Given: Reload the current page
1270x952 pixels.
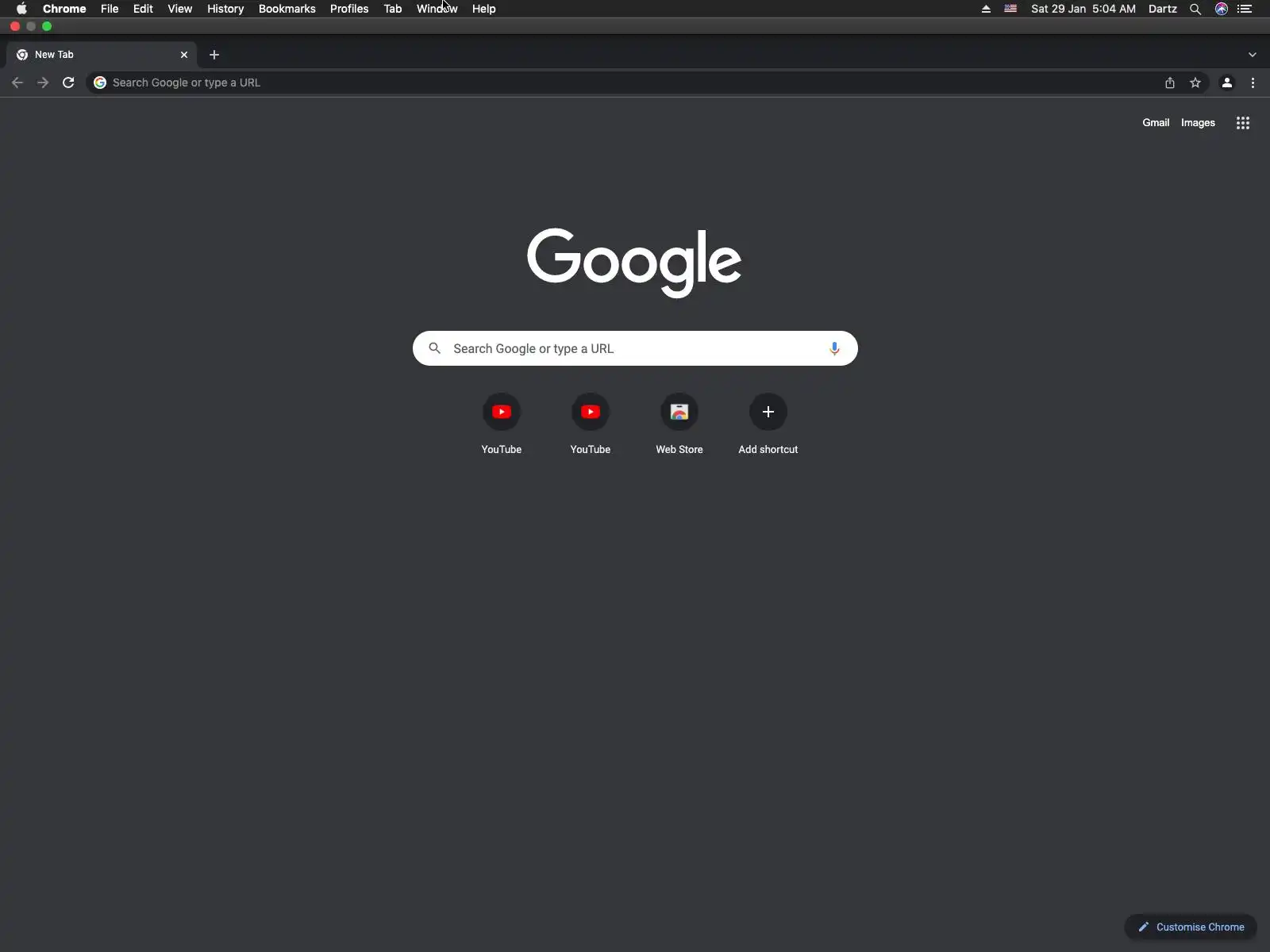Looking at the screenshot, I should [68, 83].
